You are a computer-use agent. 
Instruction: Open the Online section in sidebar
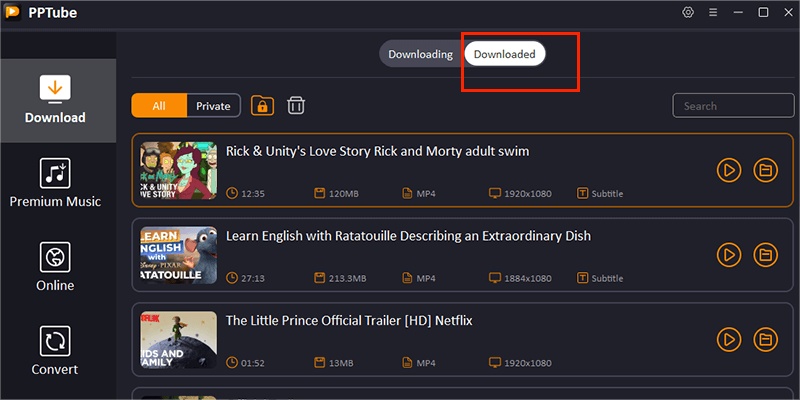[x=55, y=267]
